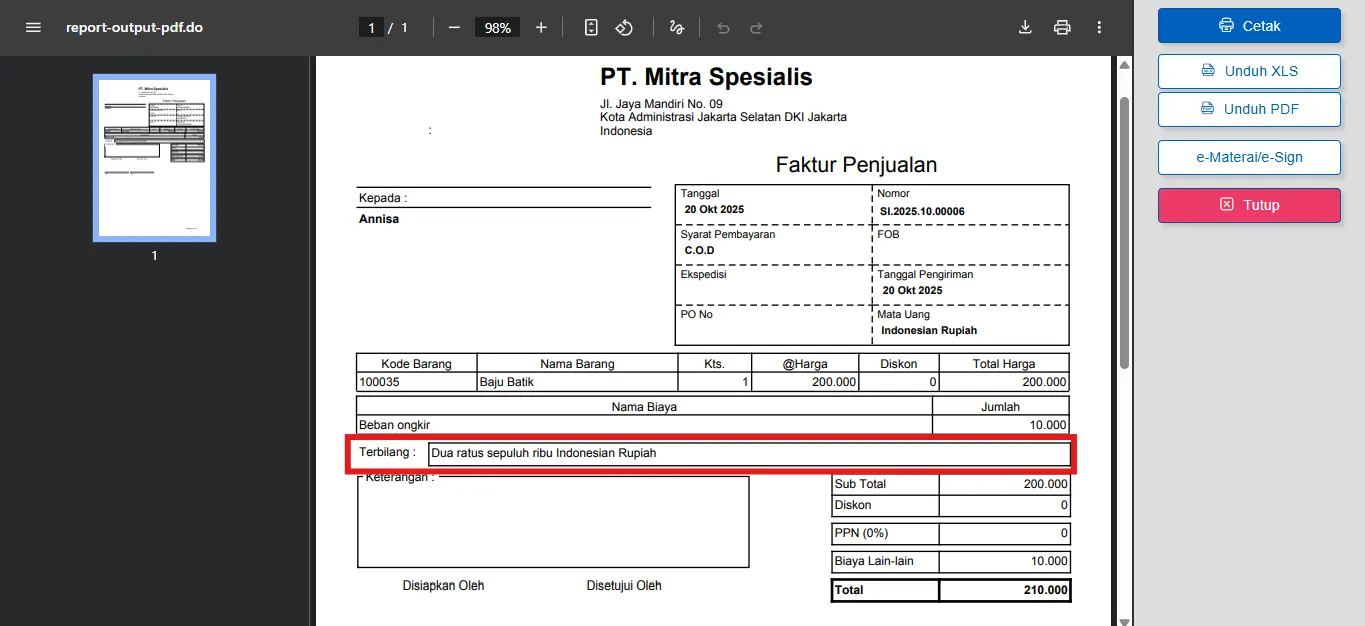The height and width of the screenshot is (626, 1365).
Task: Click the undo arrow in toolbar
Action: (x=722, y=27)
